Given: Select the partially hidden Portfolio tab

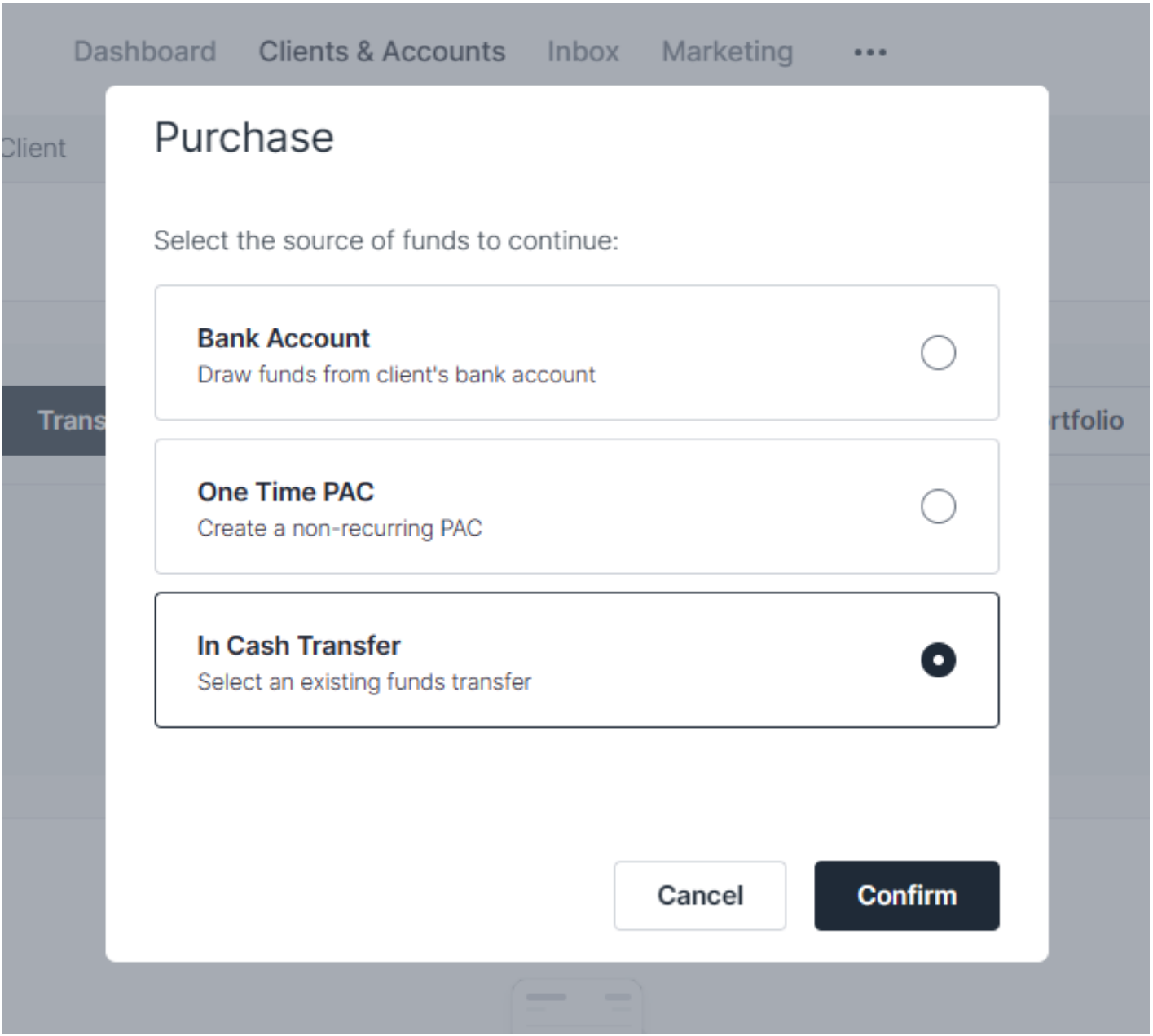Looking at the screenshot, I should click(1086, 421).
